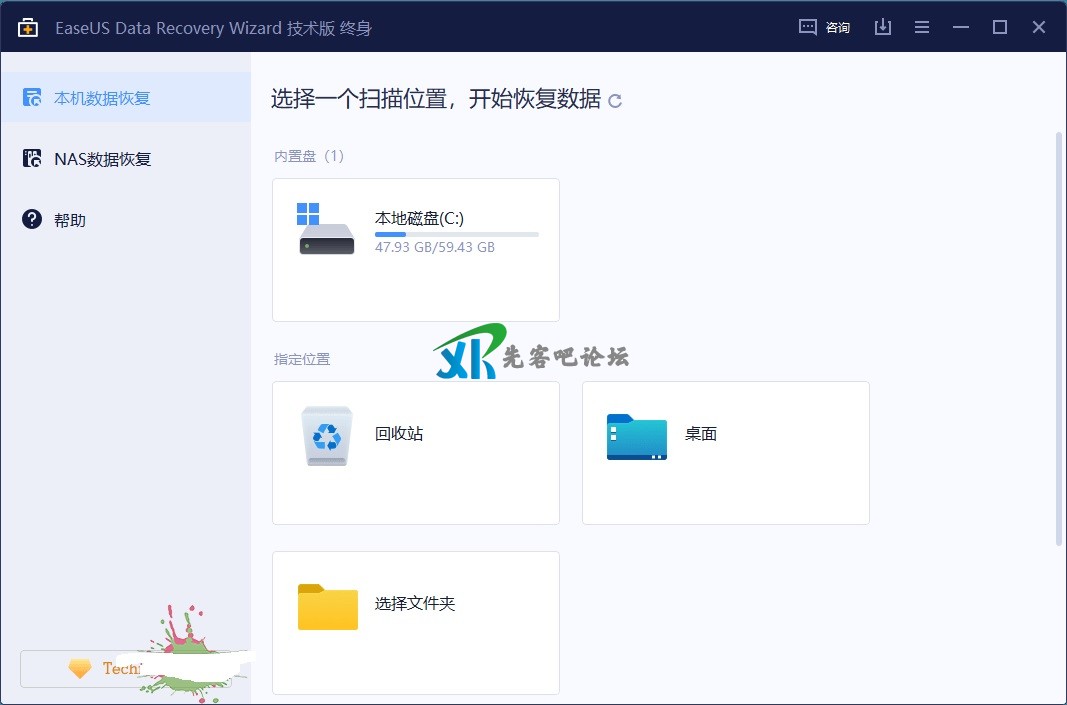
Task: Click the Recycle Bin icon
Action: (327, 436)
